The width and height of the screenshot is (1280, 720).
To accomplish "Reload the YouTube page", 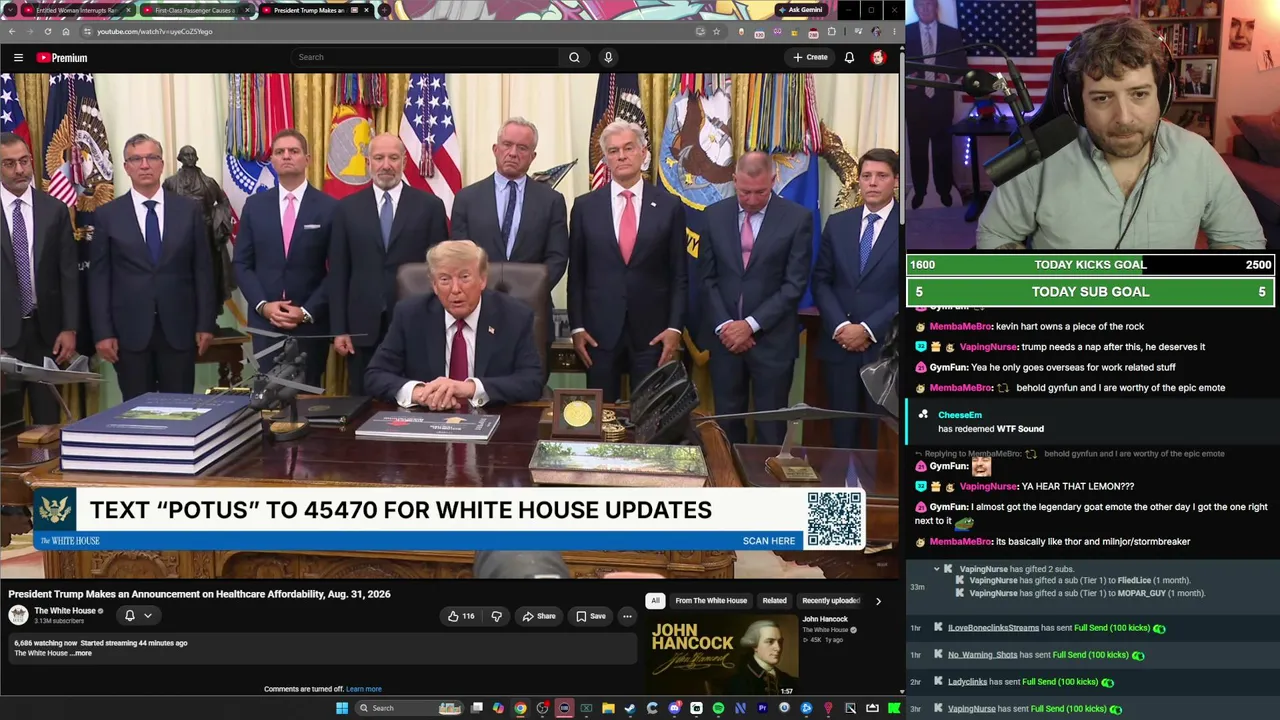I will 47,31.
